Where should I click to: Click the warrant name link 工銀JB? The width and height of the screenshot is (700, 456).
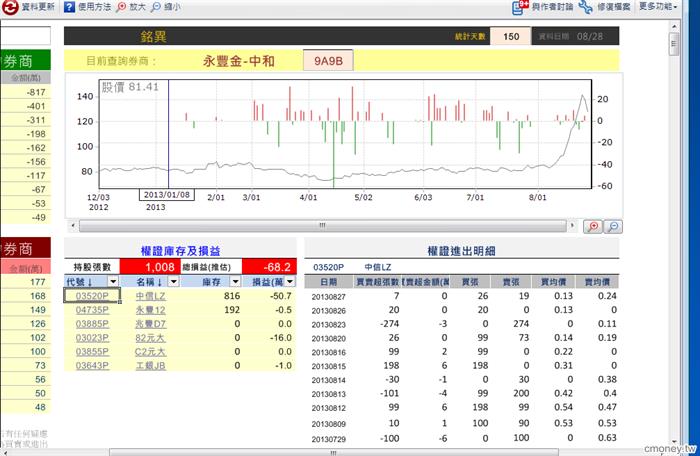tap(150, 365)
